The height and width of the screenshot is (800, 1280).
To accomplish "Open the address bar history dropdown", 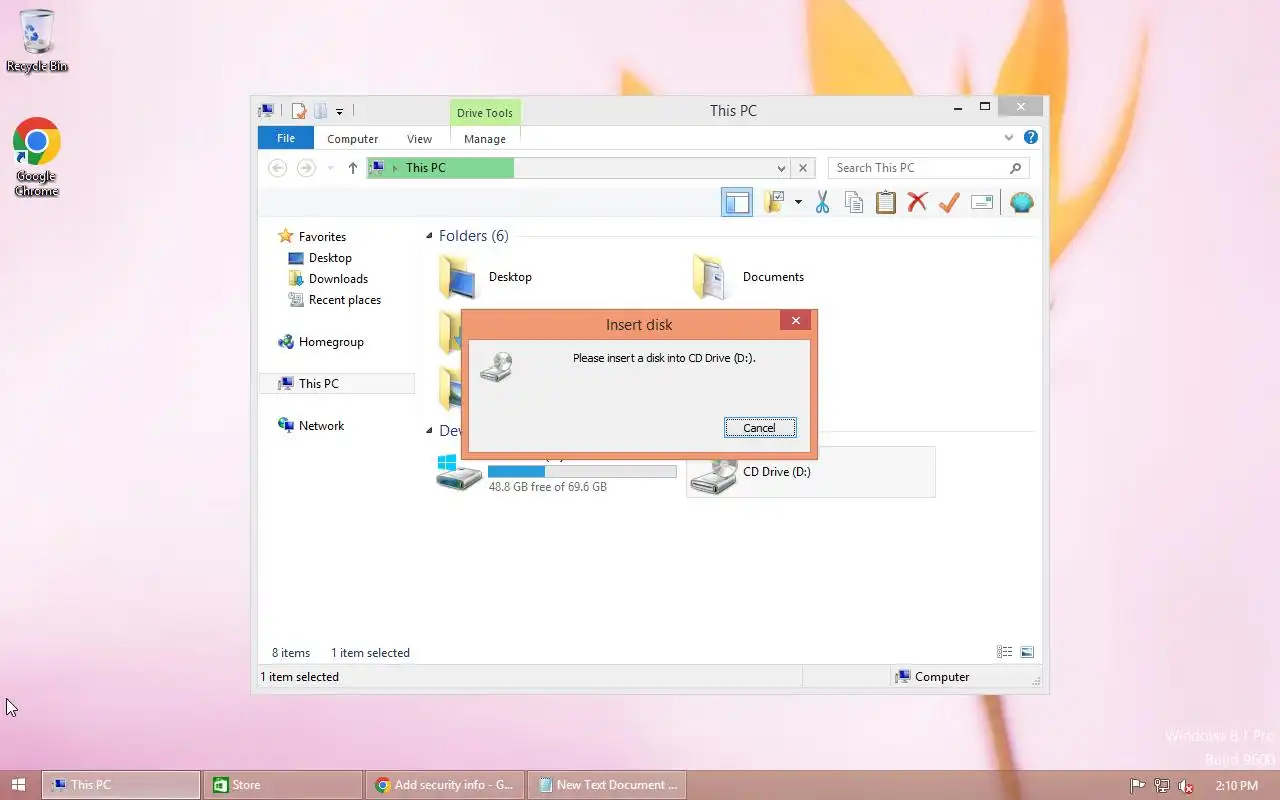I will coord(781,168).
